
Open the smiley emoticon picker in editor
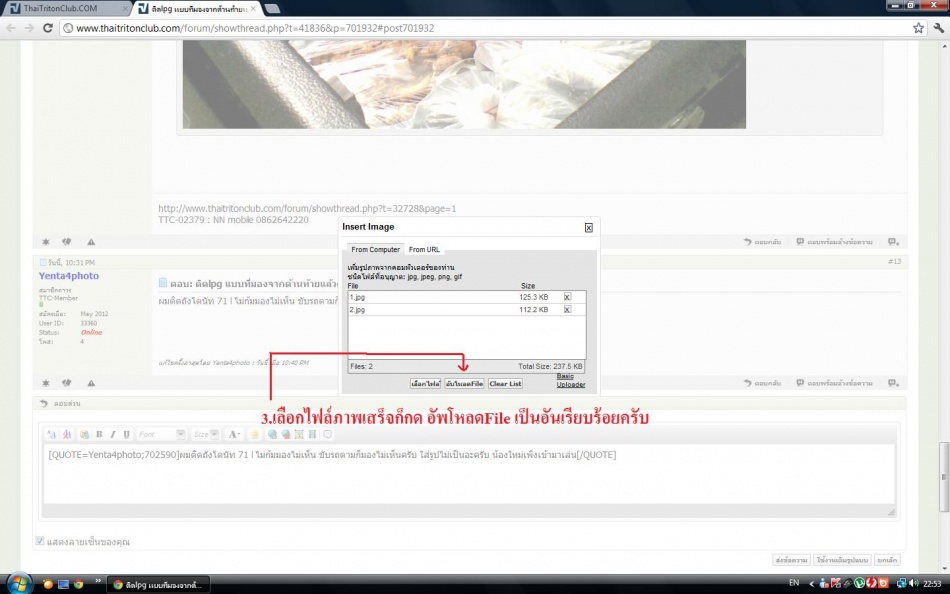click(x=255, y=434)
